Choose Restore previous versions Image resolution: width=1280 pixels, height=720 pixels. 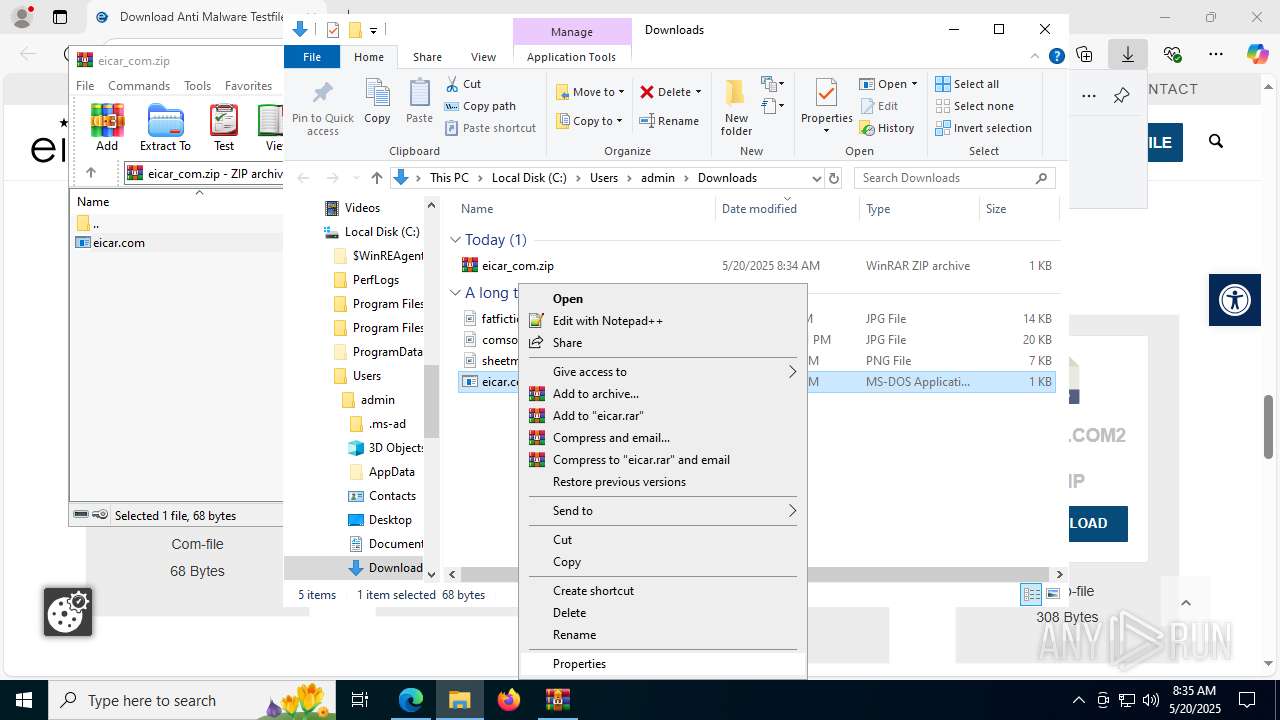(x=619, y=482)
